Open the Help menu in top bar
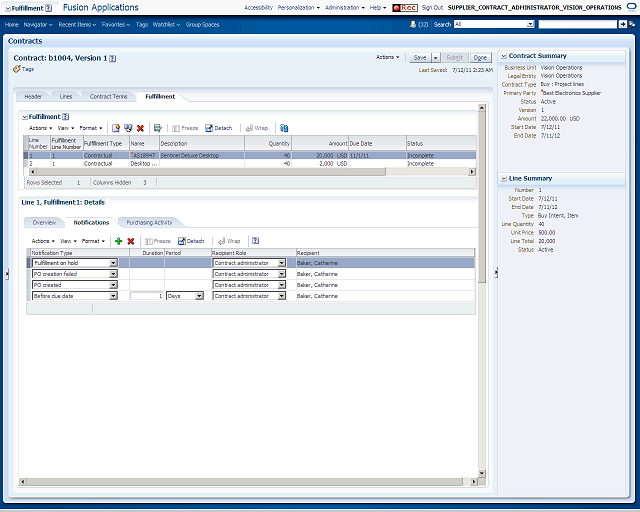 (x=378, y=8)
